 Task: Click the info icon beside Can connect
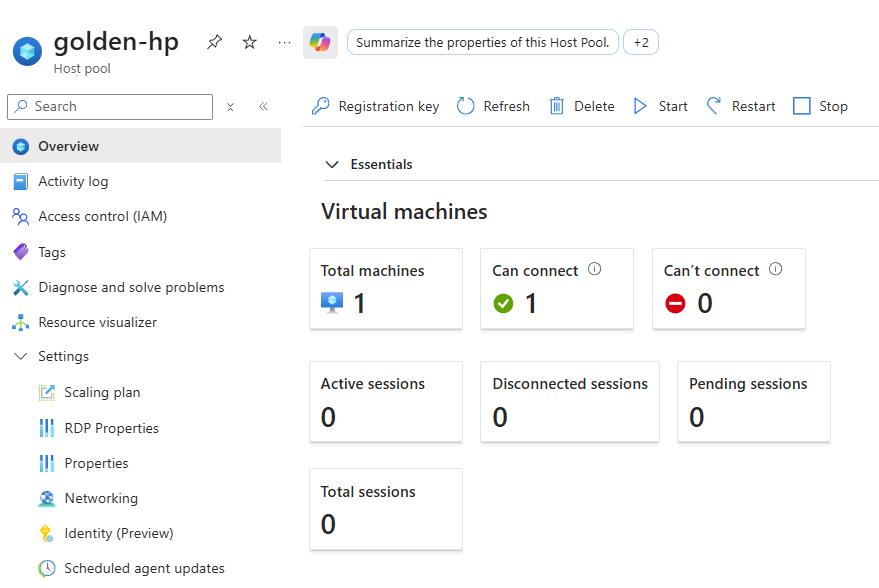(x=595, y=269)
